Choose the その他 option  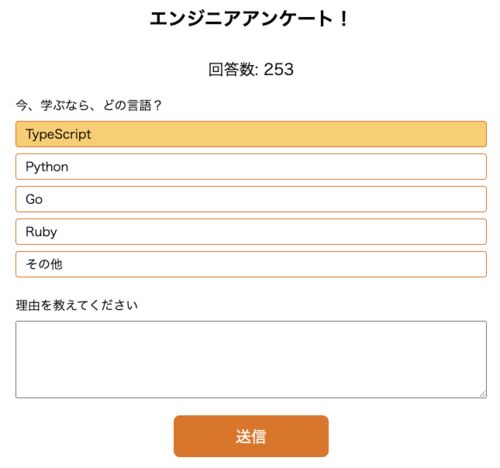[x=251, y=264]
